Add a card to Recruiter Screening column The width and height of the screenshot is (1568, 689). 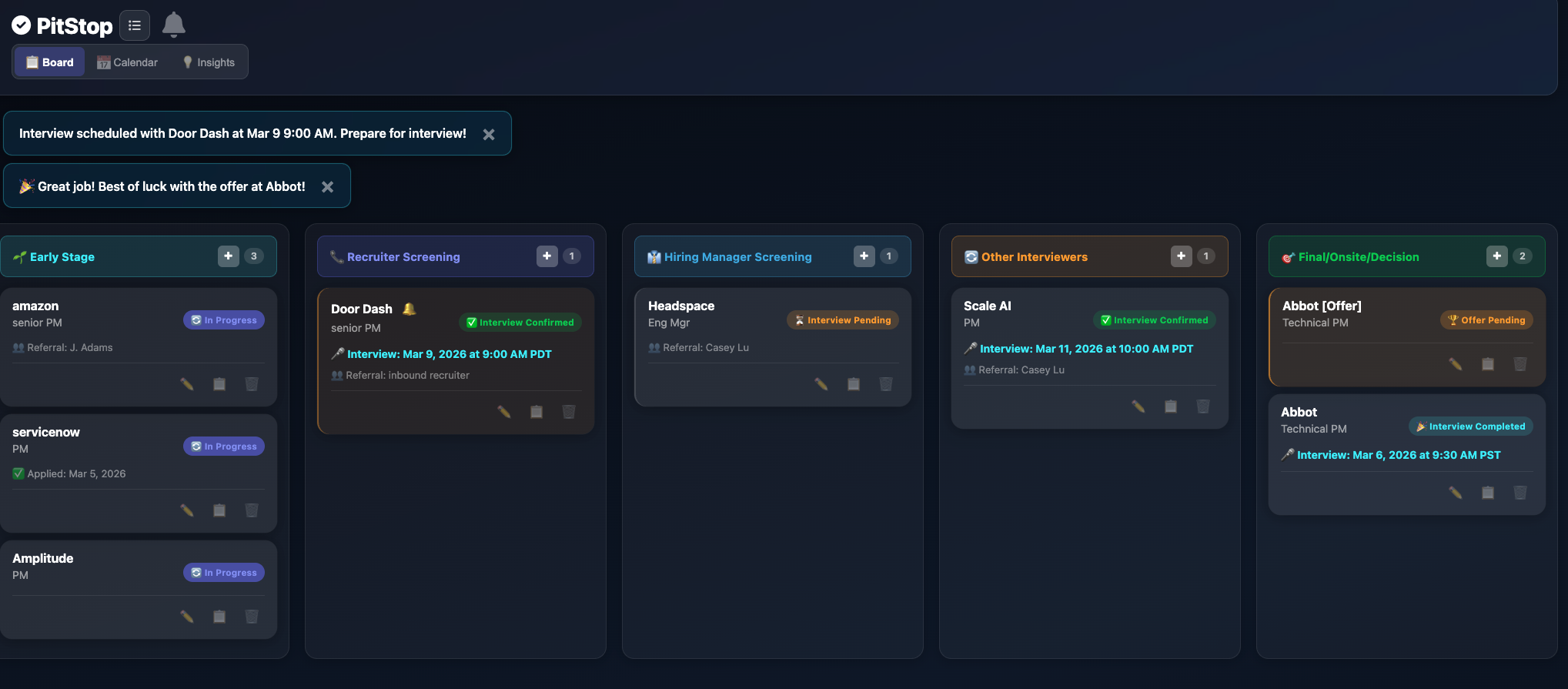pyautogui.click(x=547, y=256)
